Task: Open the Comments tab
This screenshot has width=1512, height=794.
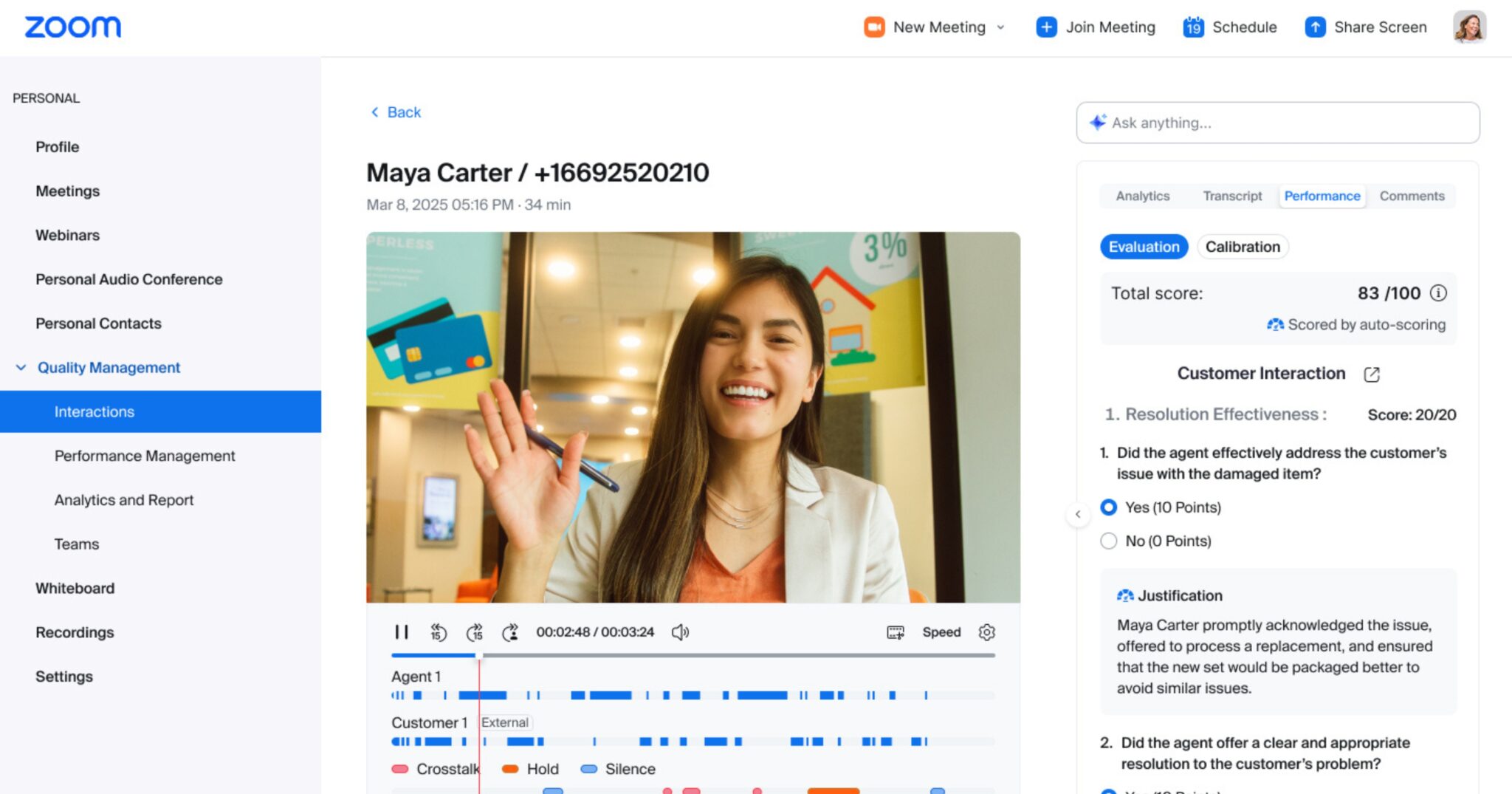Action: (1412, 196)
